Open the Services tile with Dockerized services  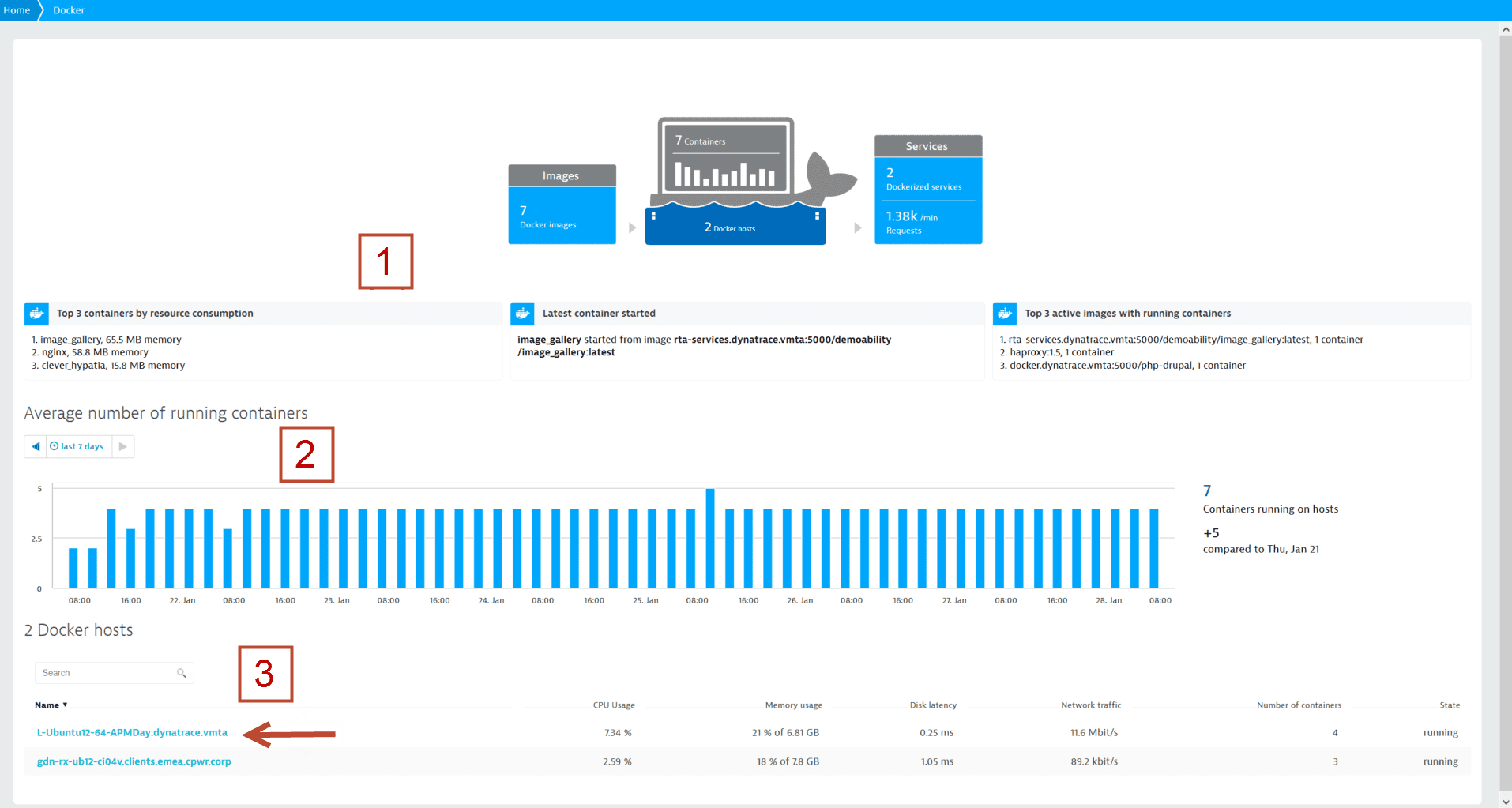coord(928,190)
